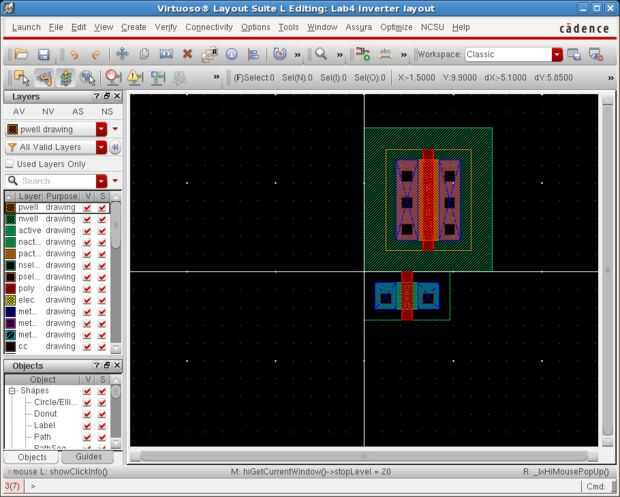This screenshot has height=497, width=620.
Task: Toggle selectability checkbox for Label objects
Action: click(x=102, y=426)
